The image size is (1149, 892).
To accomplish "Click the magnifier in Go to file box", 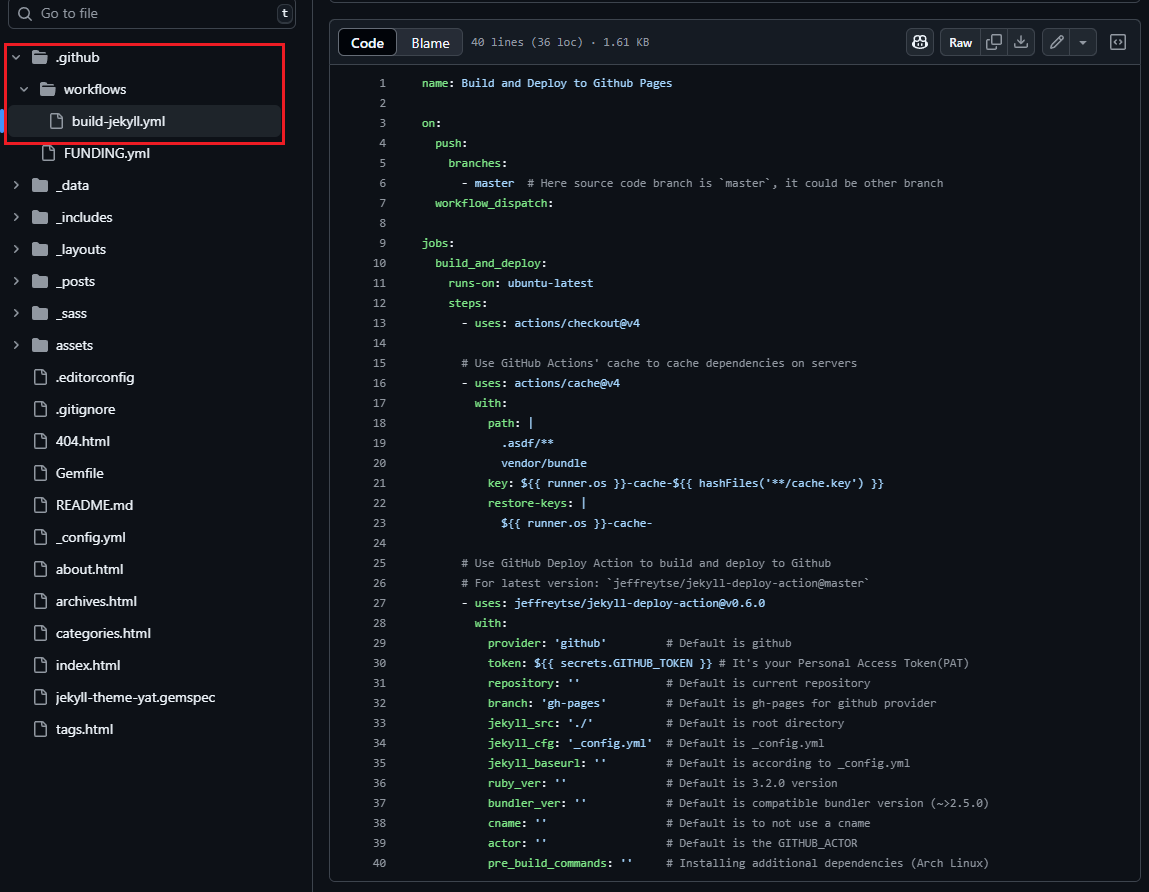I will click(24, 13).
